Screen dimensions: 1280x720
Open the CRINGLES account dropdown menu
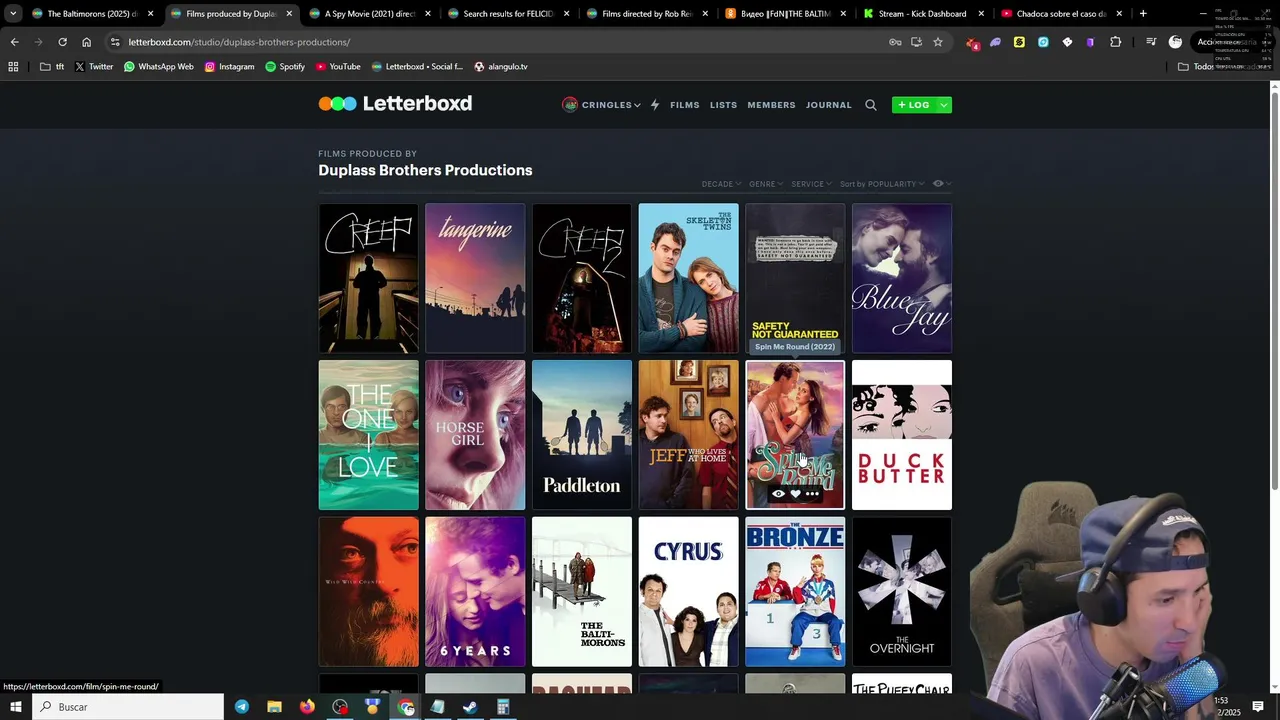(601, 105)
